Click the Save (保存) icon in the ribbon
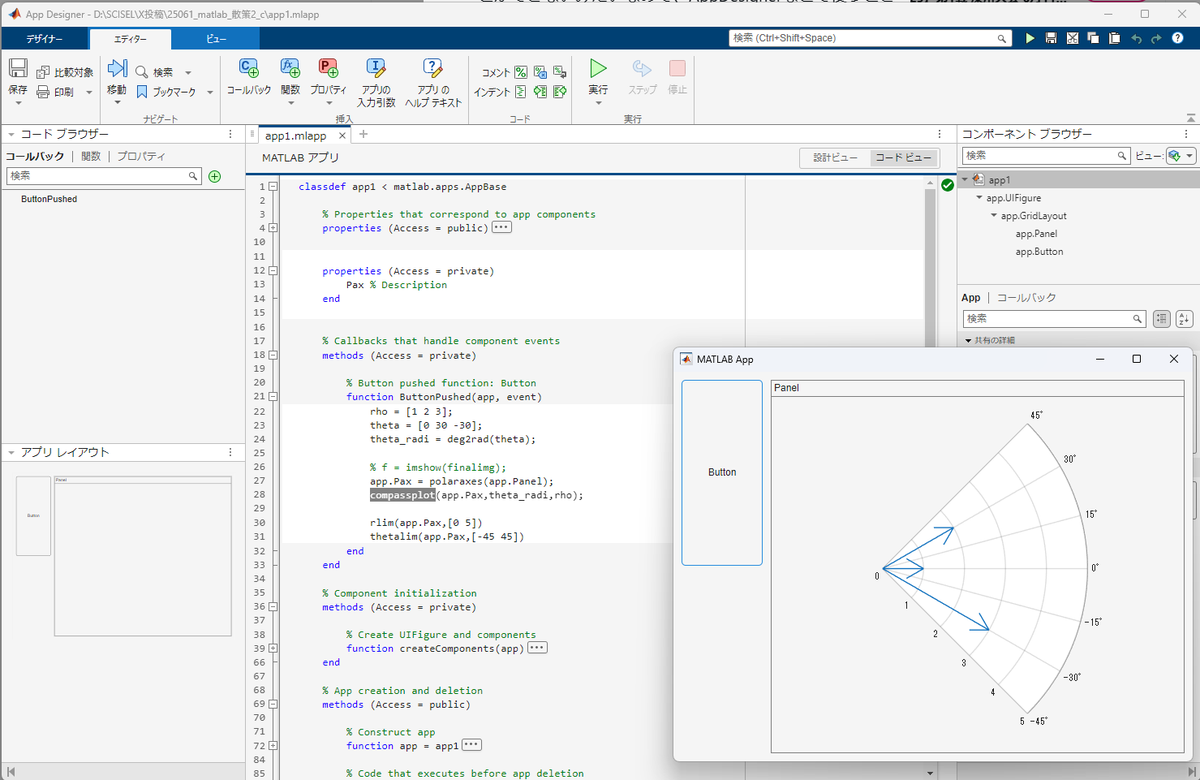 [x=18, y=68]
